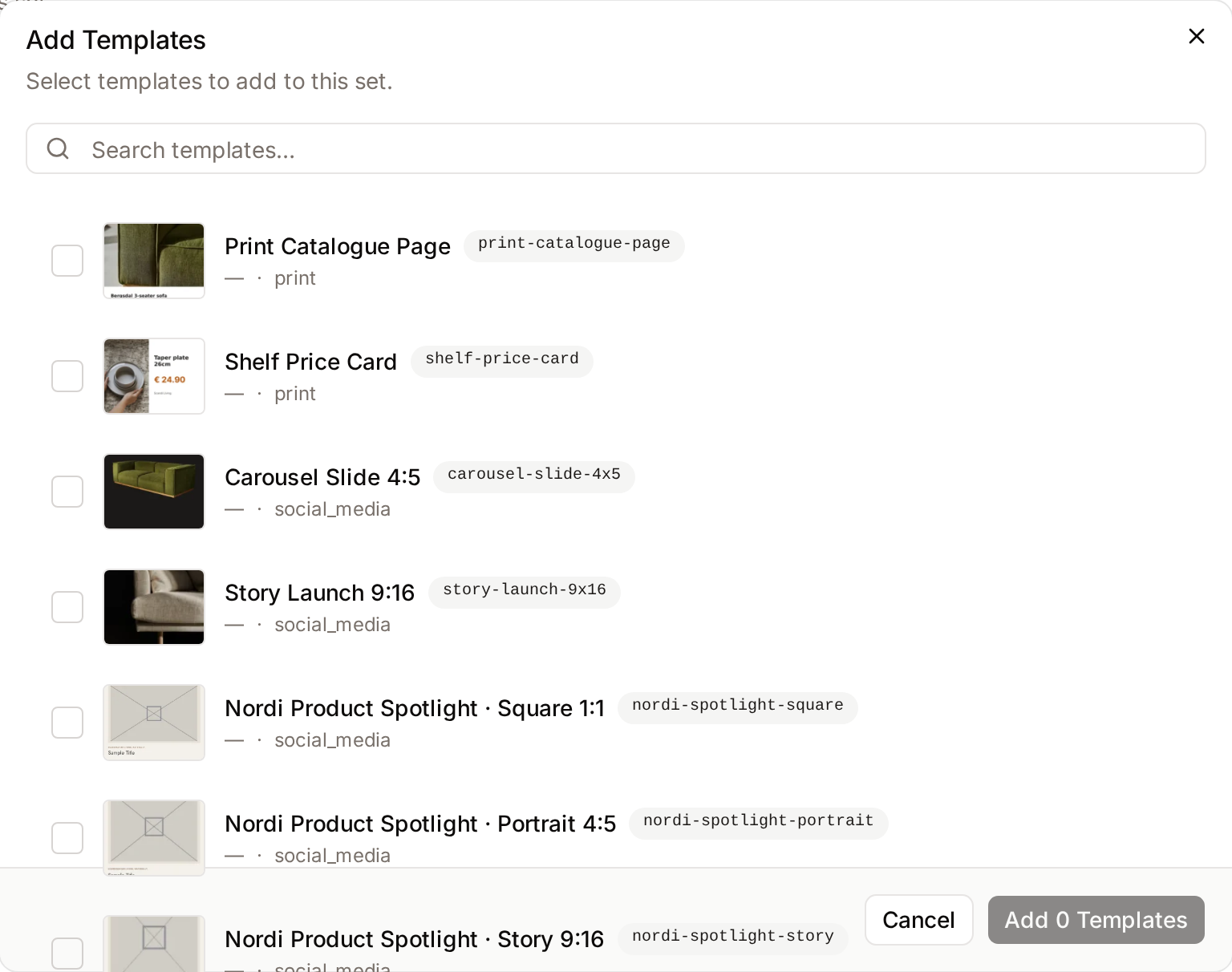Click the Shelf Price Card title

(311, 362)
